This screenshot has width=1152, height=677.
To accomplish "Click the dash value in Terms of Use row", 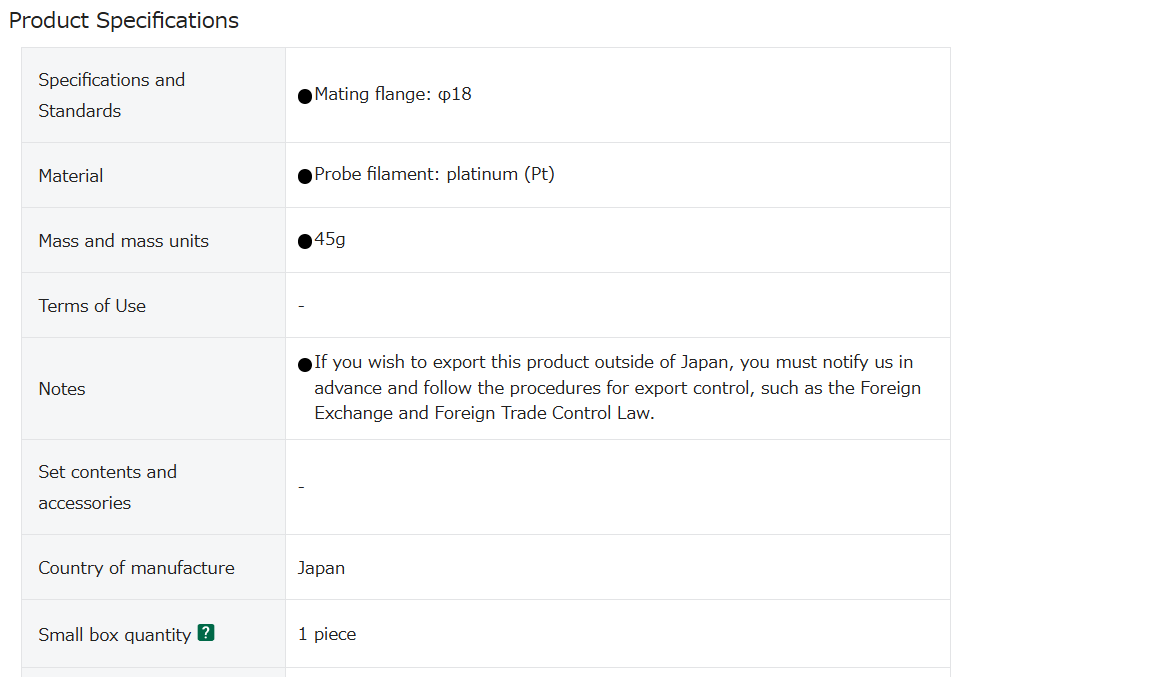I will pyautogui.click(x=301, y=306).
